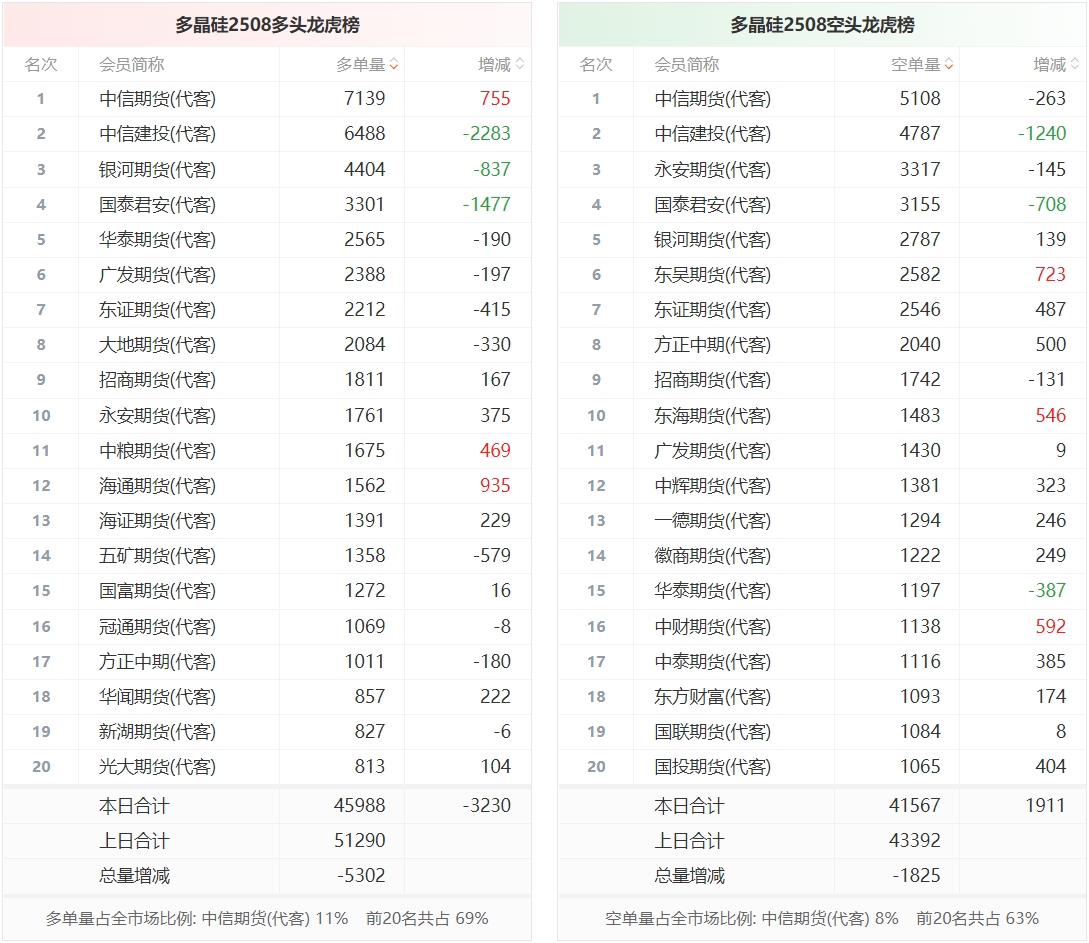Open 银河期货(代客) row in long table
1089x943 pixels.
coord(267,169)
